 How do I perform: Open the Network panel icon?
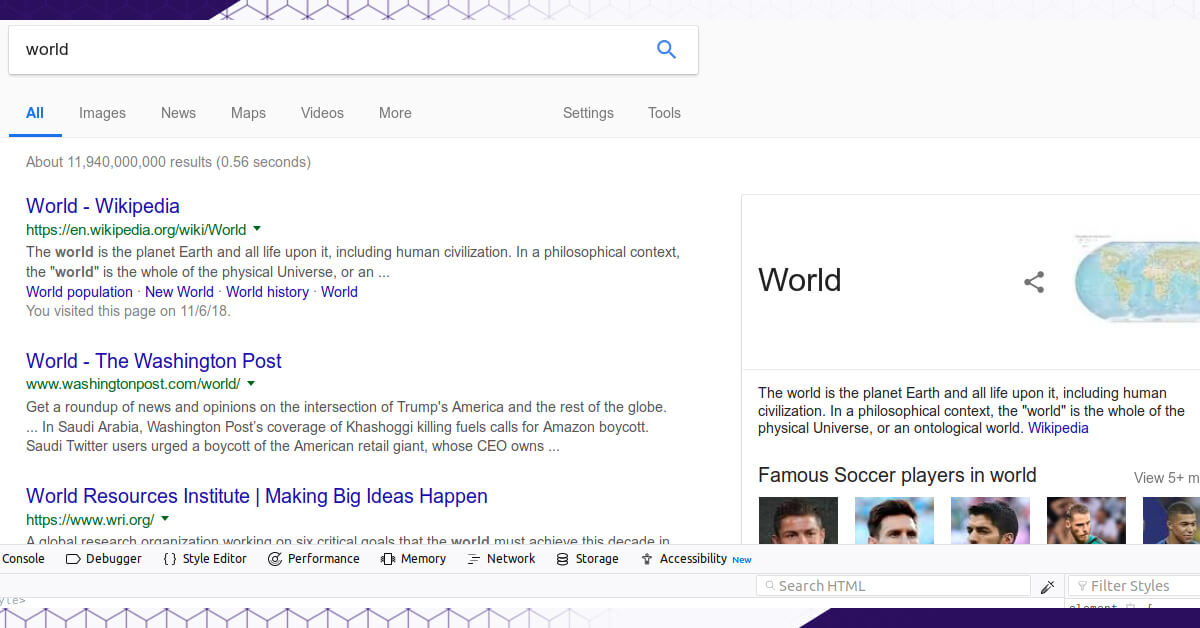point(474,559)
